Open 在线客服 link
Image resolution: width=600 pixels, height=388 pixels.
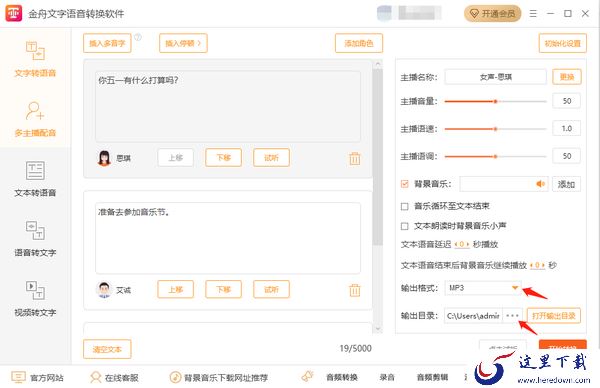click(x=114, y=378)
